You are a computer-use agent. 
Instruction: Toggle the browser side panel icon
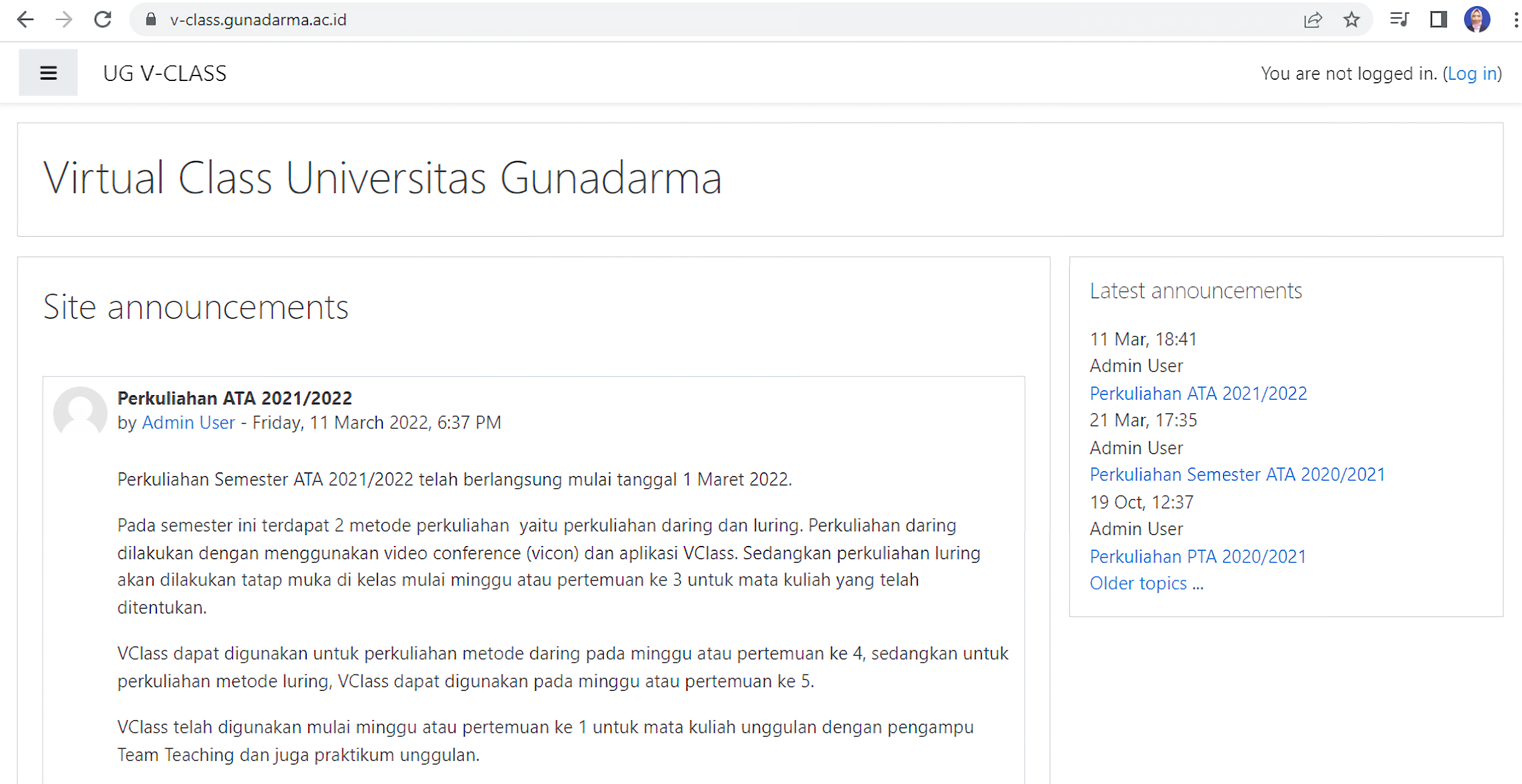(1438, 19)
